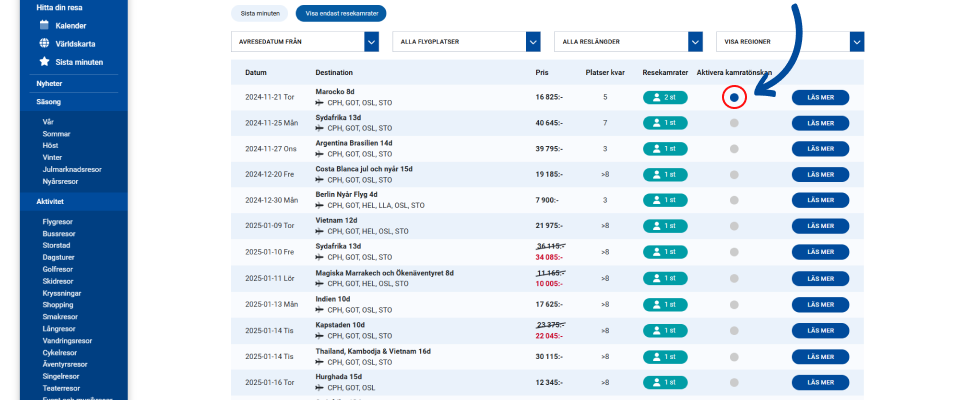Click the reduced price 34 085:-
This screenshot has height=400, width=960.
[x=550, y=257]
